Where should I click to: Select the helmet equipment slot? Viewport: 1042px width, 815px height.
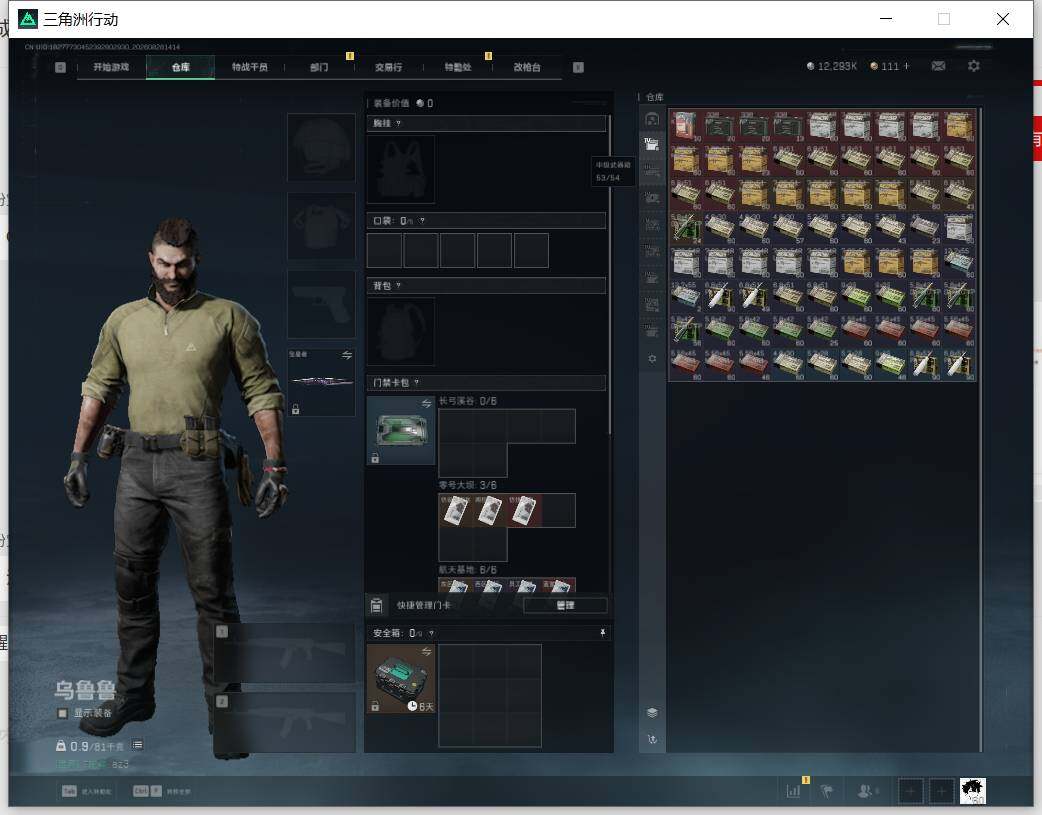[321, 147]
